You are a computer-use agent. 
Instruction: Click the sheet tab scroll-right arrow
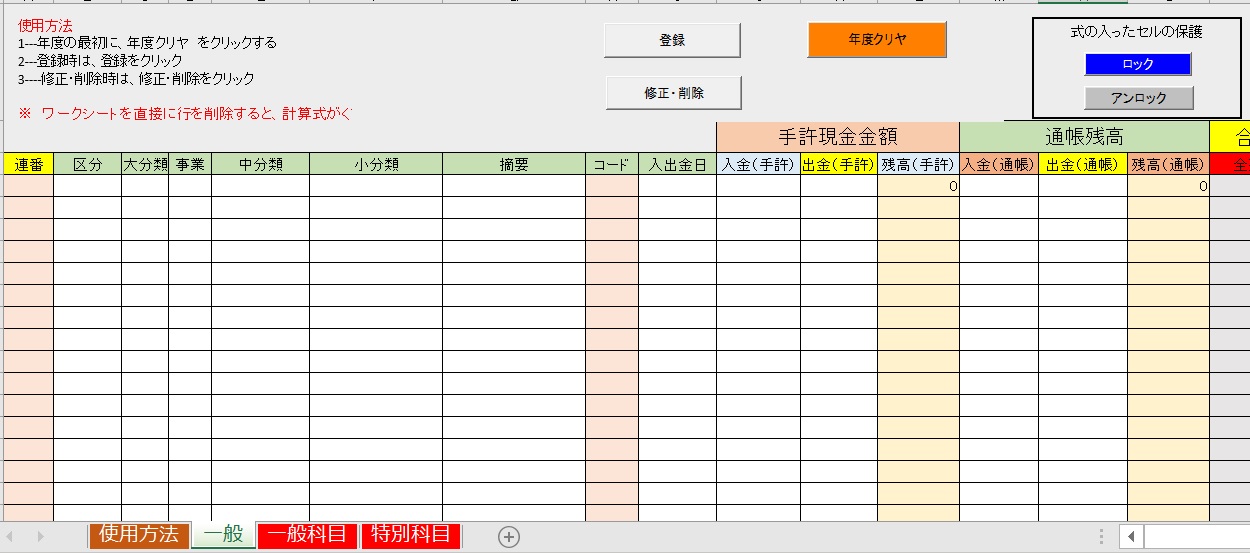pyautogui.click(x=40, y=537)
